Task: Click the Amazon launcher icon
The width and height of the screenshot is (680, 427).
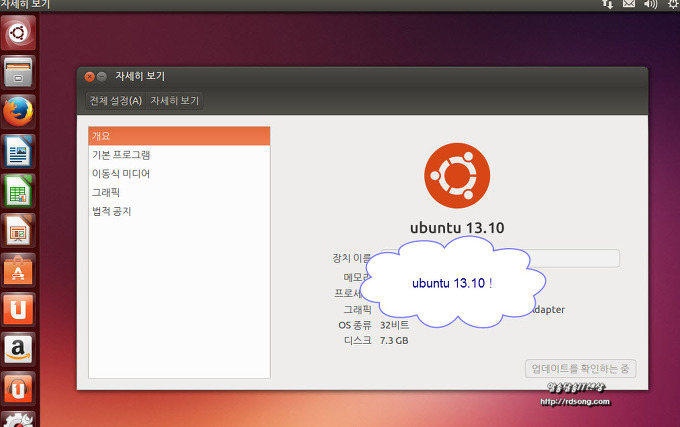Action: coord(18,348)
